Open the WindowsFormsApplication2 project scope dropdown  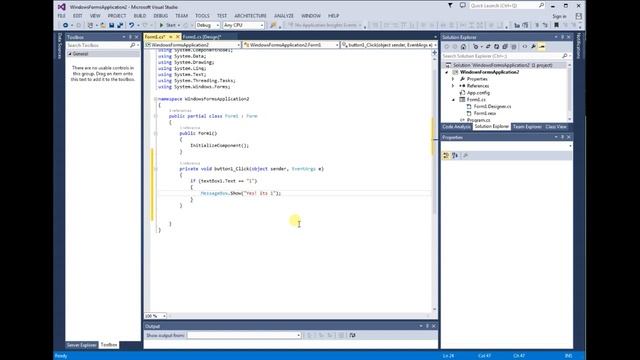click(x=192, y=45)
